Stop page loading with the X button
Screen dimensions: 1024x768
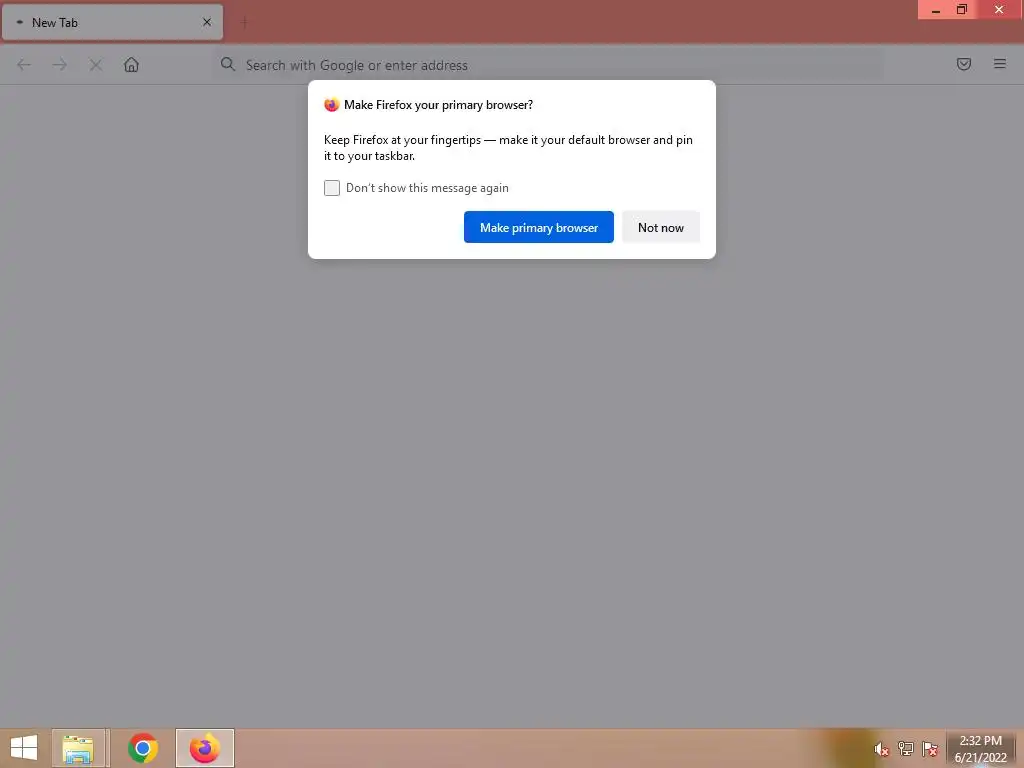point(95,65)
